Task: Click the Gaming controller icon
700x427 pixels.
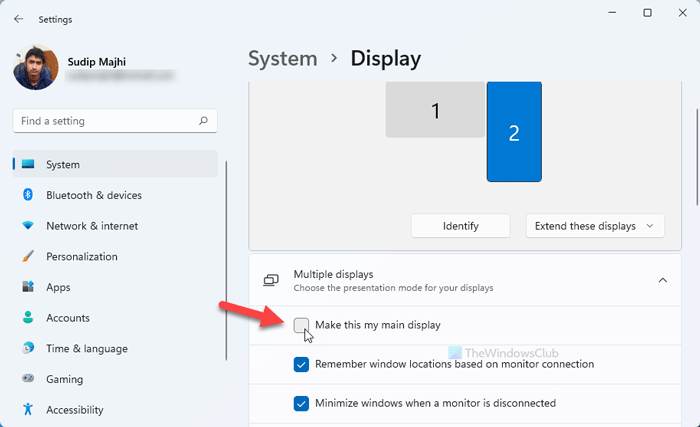Action: click(28, 380)
